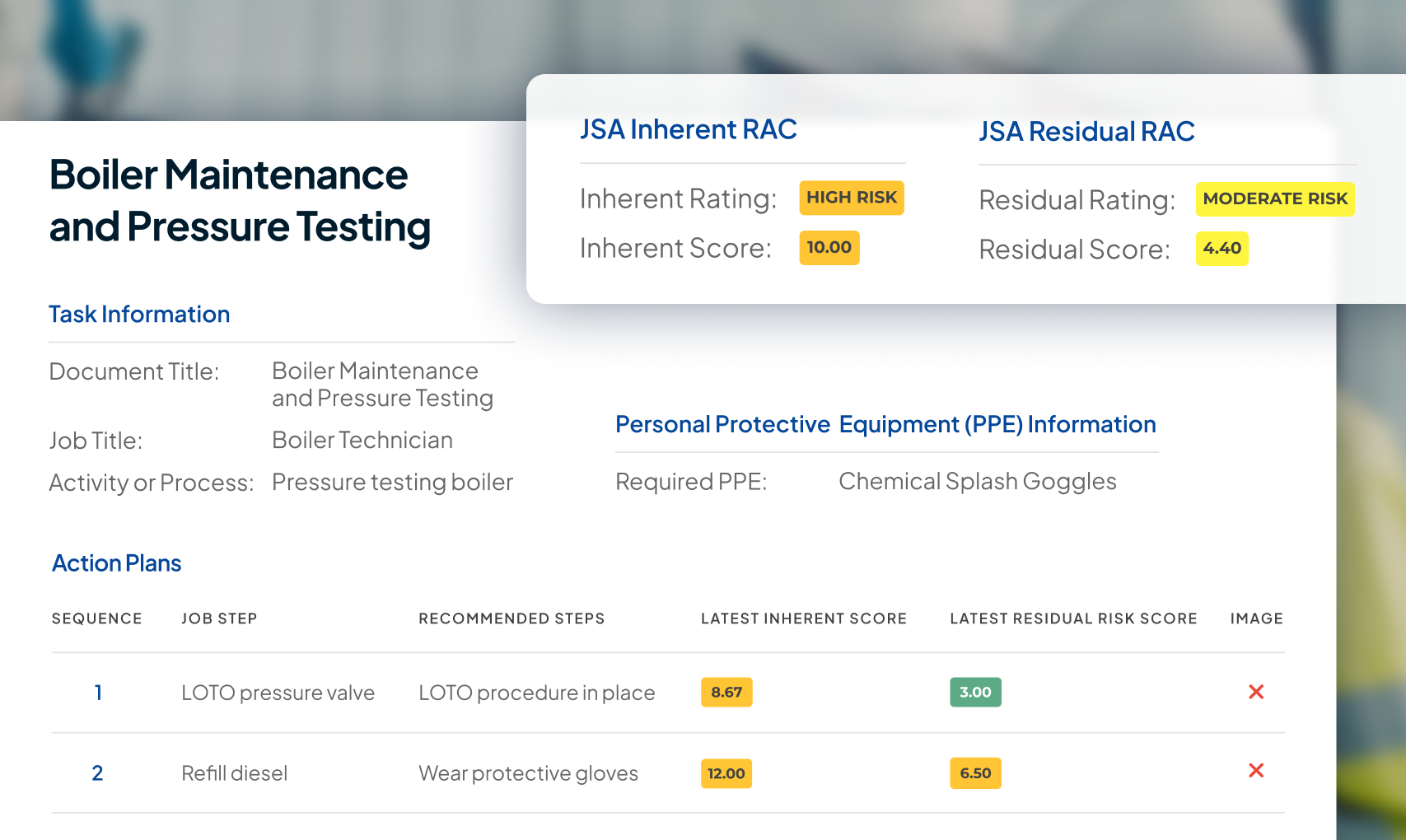1406x840 pixels.
Task: Click the SEQUENCE column header
Action: coord(96,618)
